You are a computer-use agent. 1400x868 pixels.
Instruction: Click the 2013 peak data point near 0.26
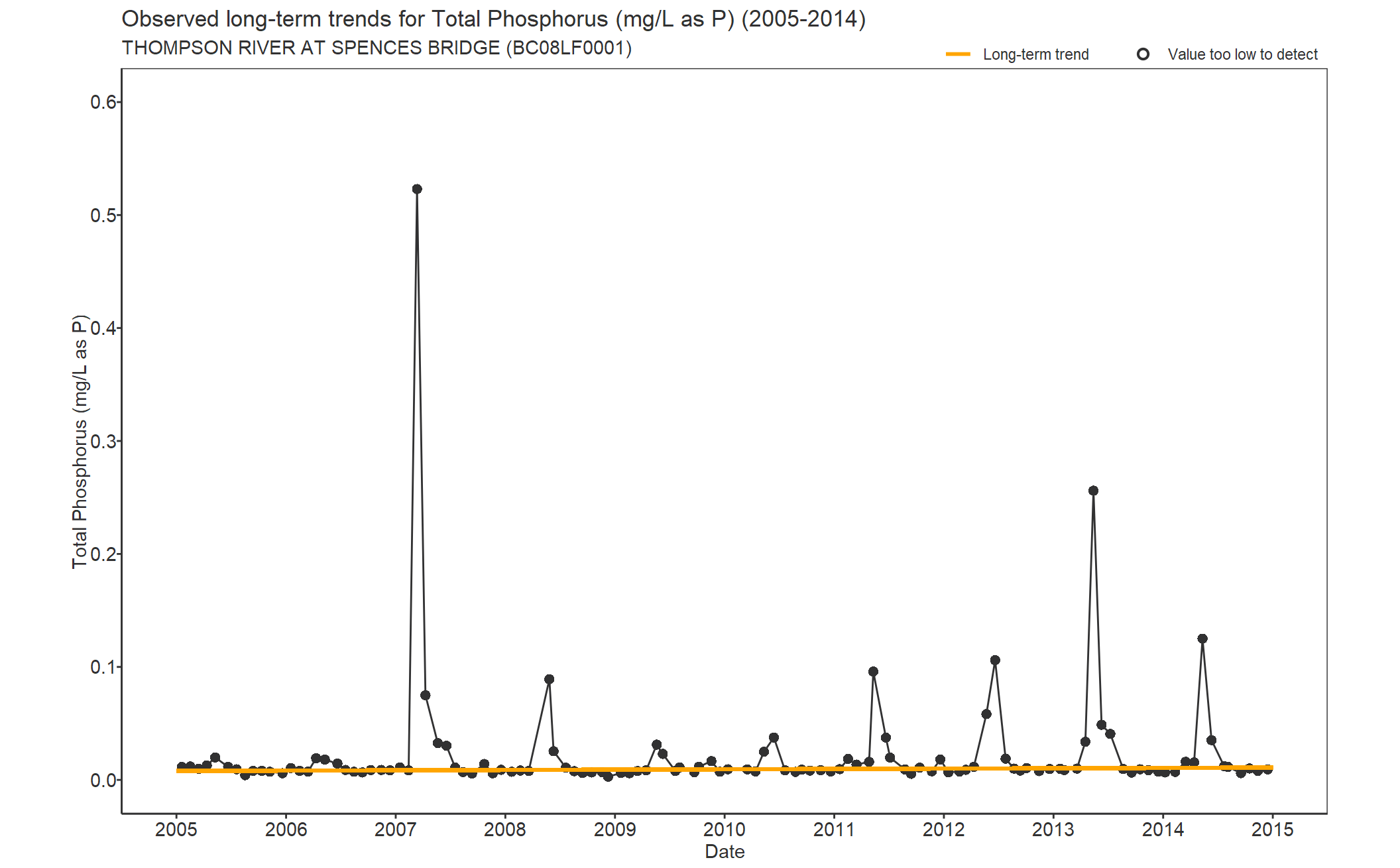(x=1093, y=491)
